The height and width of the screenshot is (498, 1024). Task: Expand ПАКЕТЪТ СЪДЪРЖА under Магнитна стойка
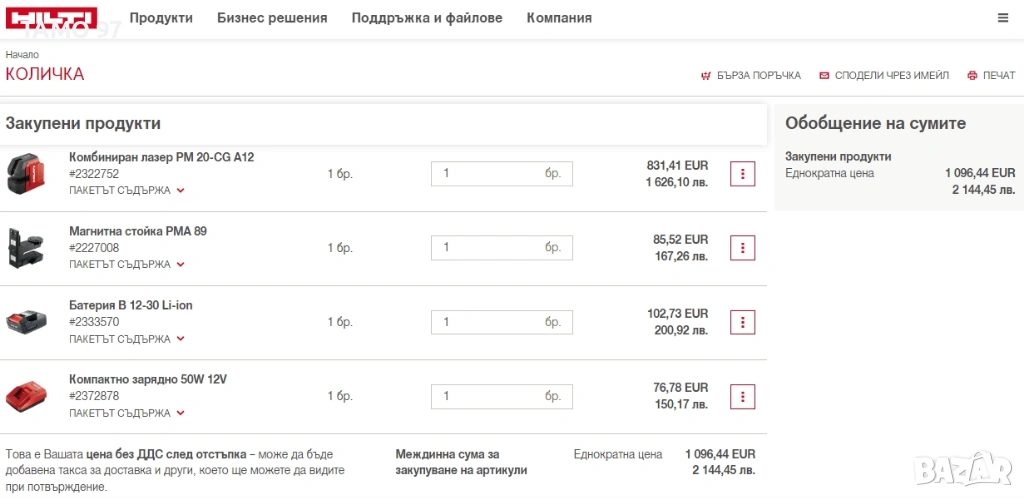point(127,265)
